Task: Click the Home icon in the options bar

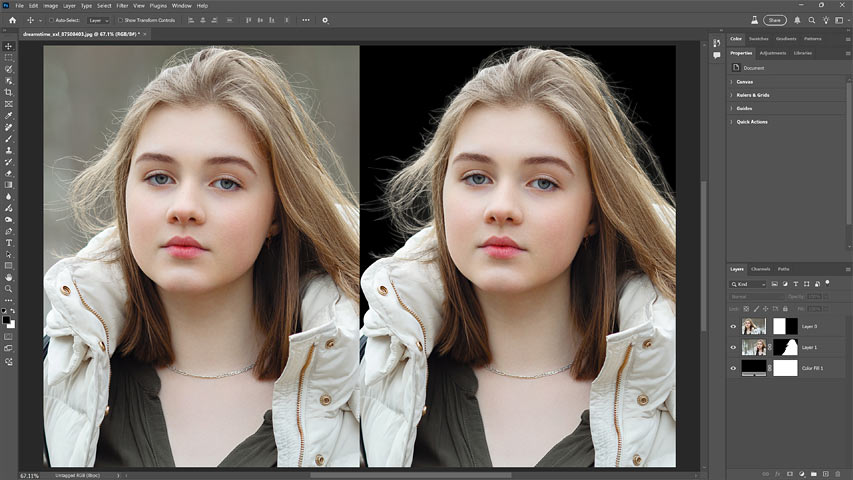Action: (x=12, y=20)
